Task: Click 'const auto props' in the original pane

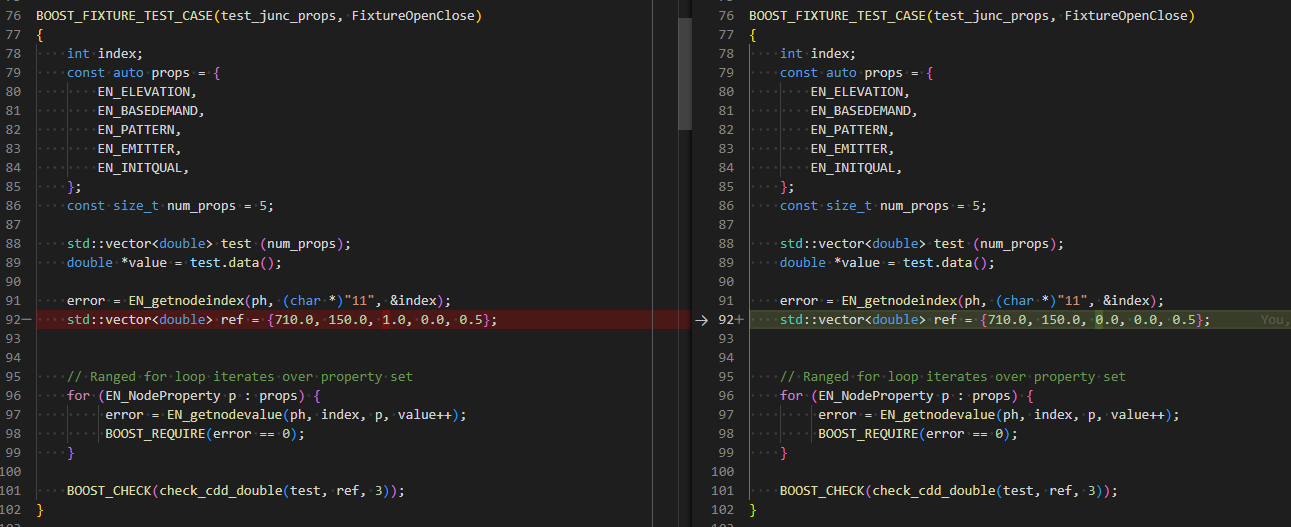Action: 129,73
